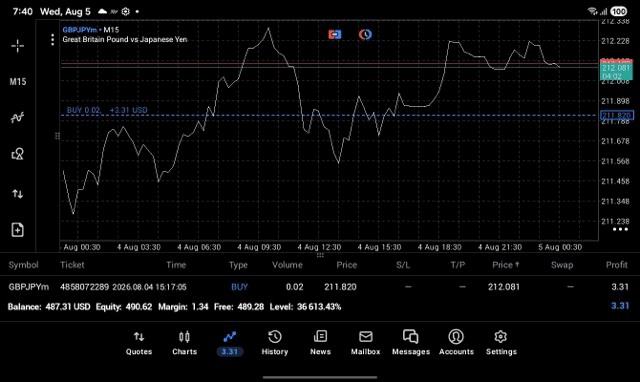Open the Accounts tab

coord(456,343)
